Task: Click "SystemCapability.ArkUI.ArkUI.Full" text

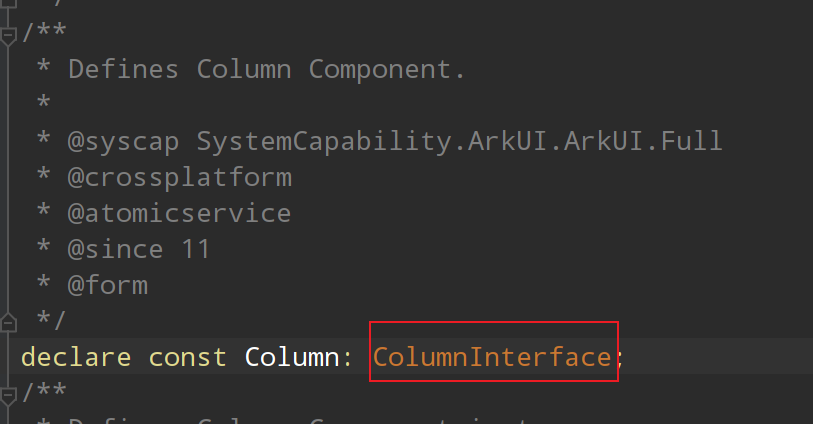Action: [459, 141]
